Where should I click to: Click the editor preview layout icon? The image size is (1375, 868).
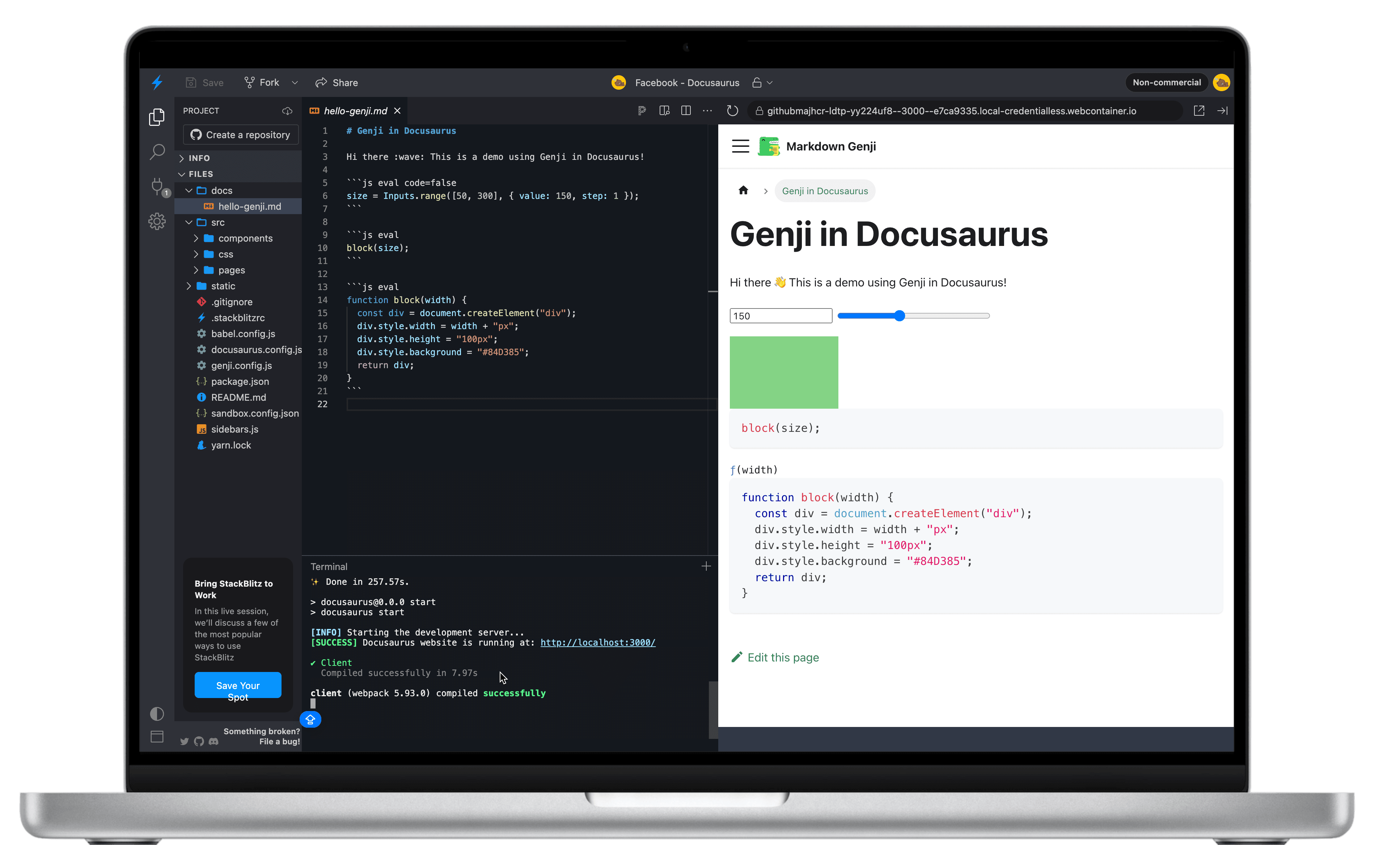click(x=664, y=111)
